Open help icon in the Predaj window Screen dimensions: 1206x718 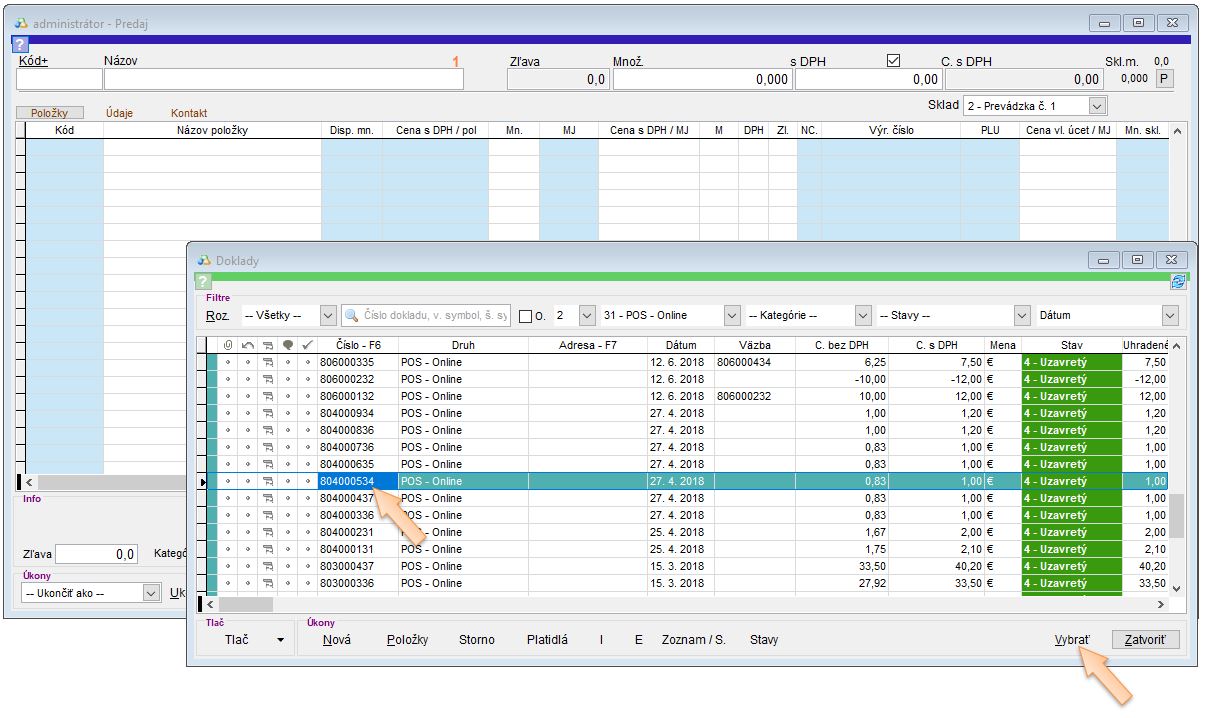20,45
